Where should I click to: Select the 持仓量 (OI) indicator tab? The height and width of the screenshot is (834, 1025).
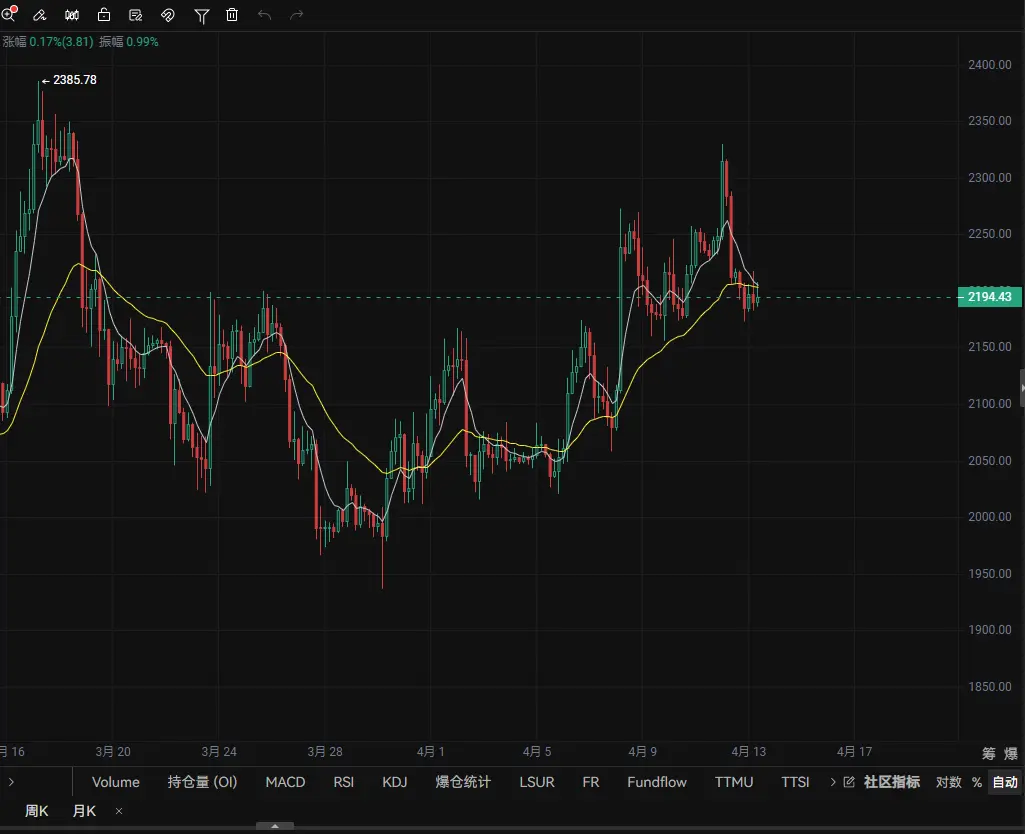click(x=202, y=782)
